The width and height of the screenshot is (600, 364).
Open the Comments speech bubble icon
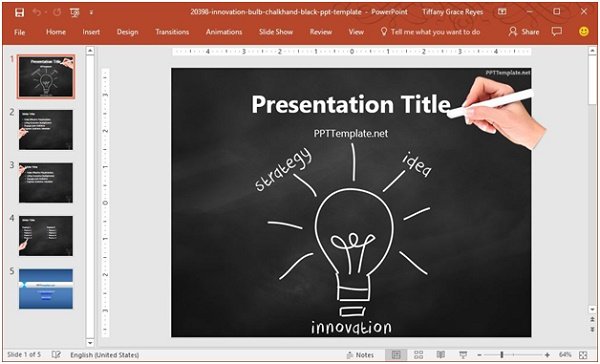[x=557, y=32]
